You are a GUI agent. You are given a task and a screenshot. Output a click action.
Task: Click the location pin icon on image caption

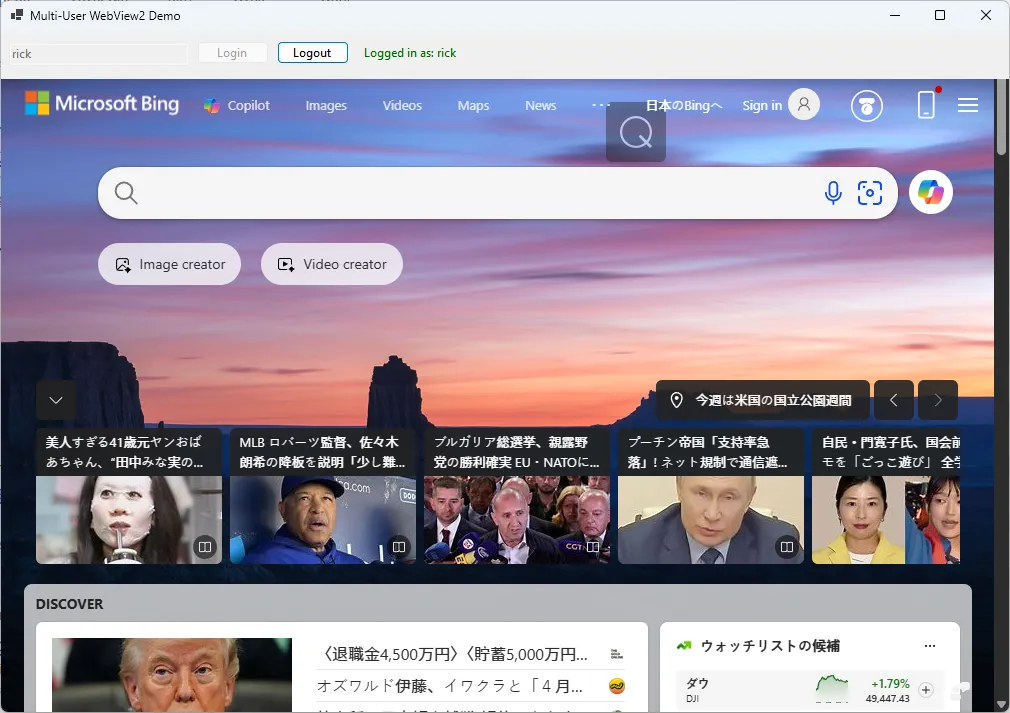click(x=676, y=400)
